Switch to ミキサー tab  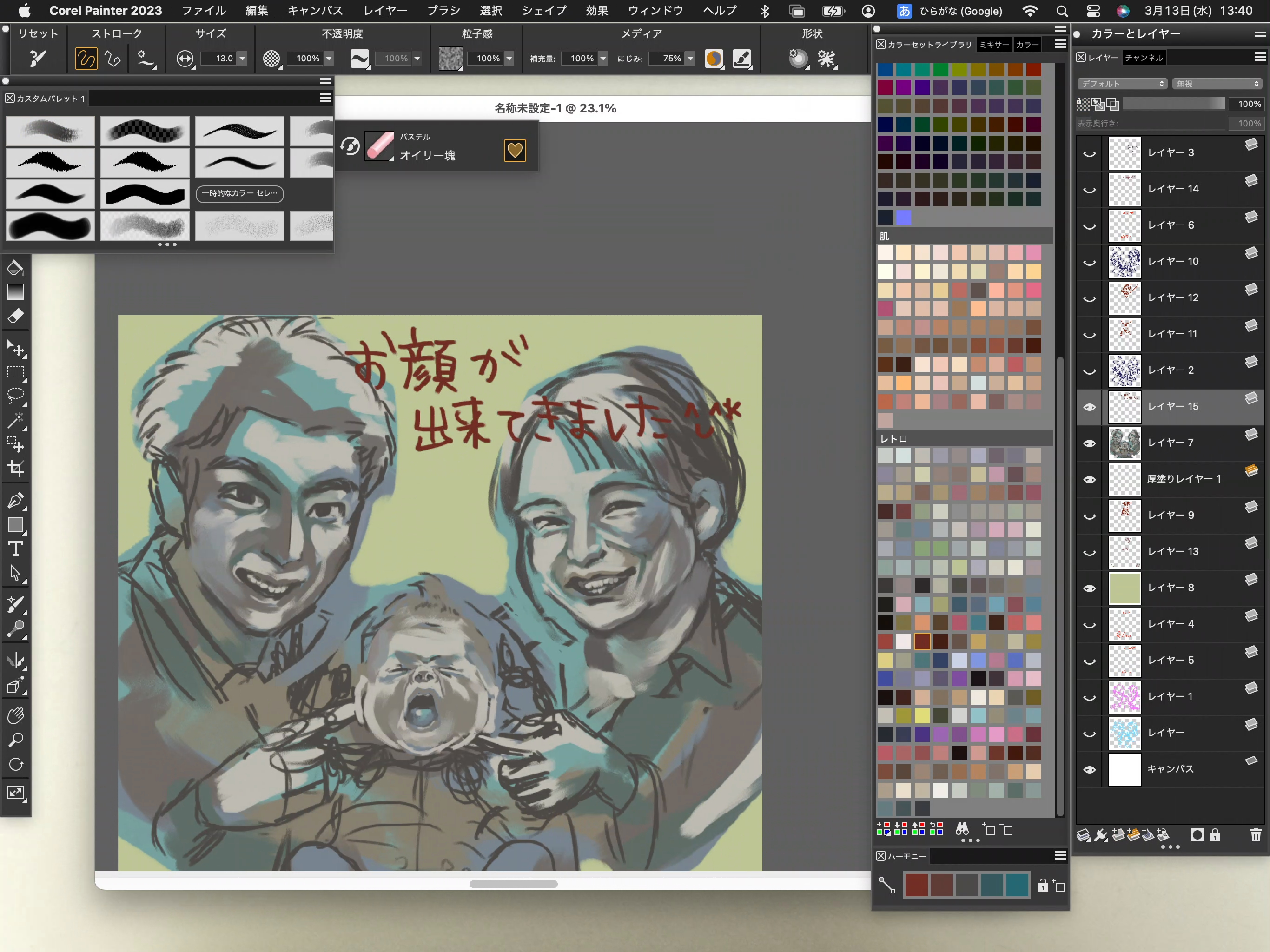(x=994, y=45)
